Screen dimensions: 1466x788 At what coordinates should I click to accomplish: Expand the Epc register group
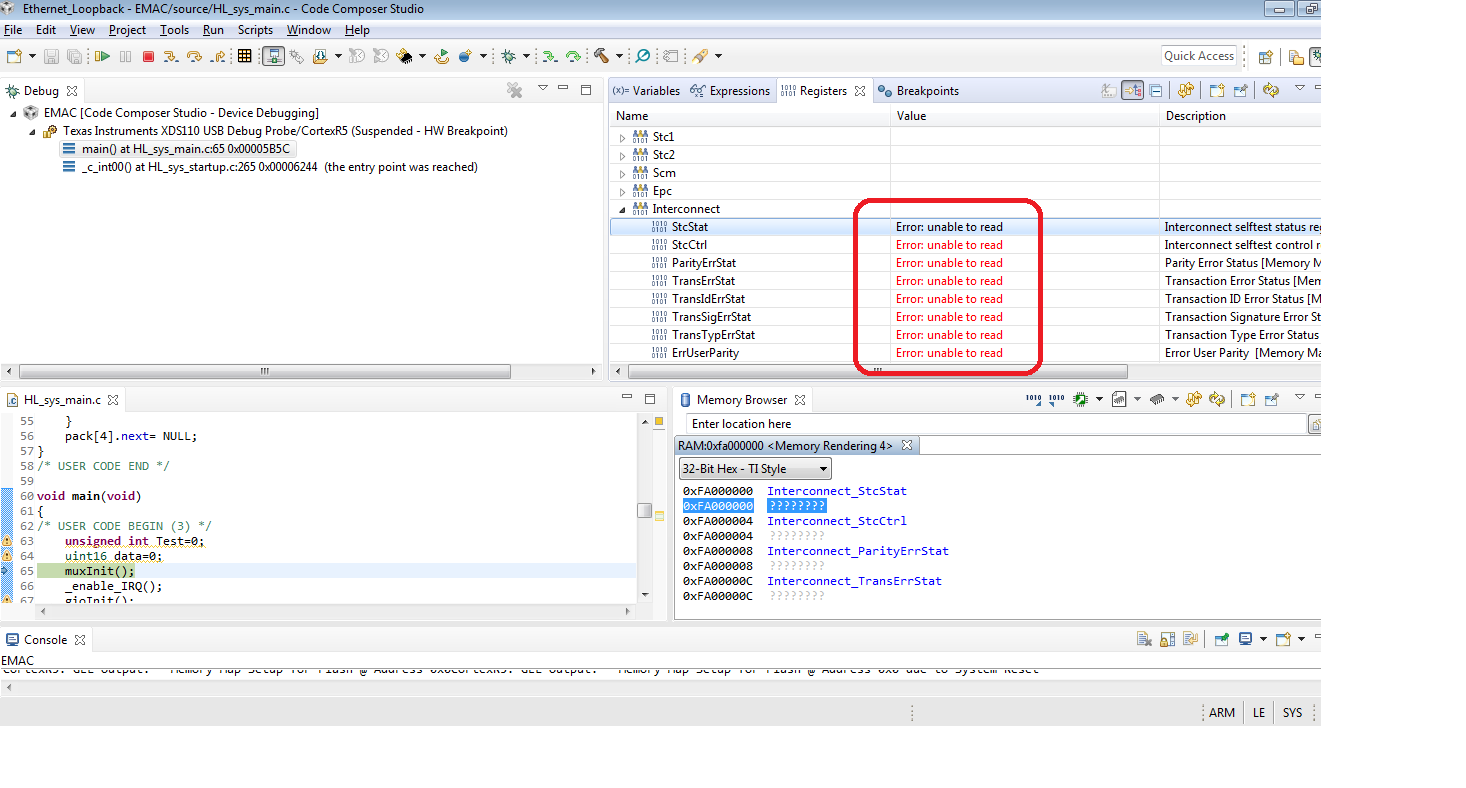[x=622, y=191]
